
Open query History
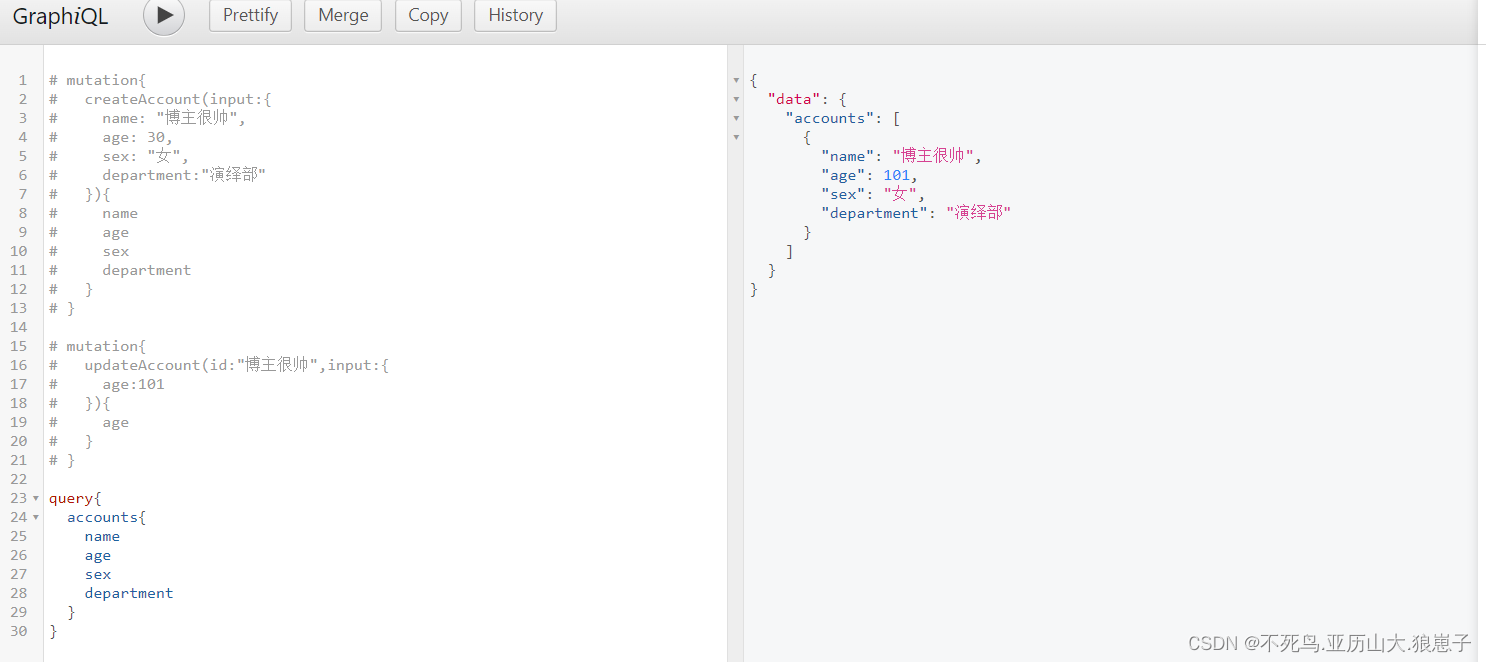(x=514, y=15)
